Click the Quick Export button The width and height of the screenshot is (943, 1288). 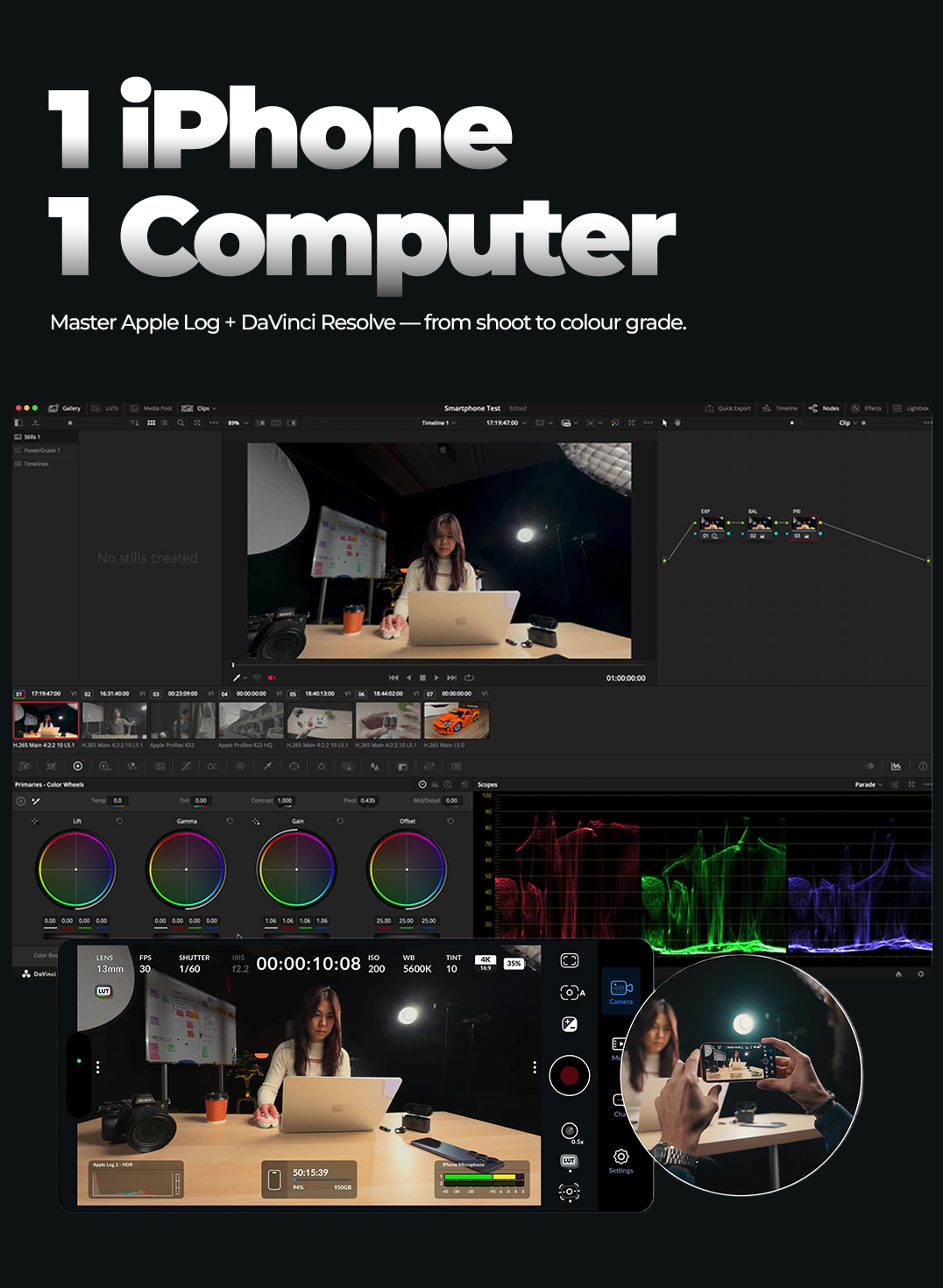(x=728, y=408)
